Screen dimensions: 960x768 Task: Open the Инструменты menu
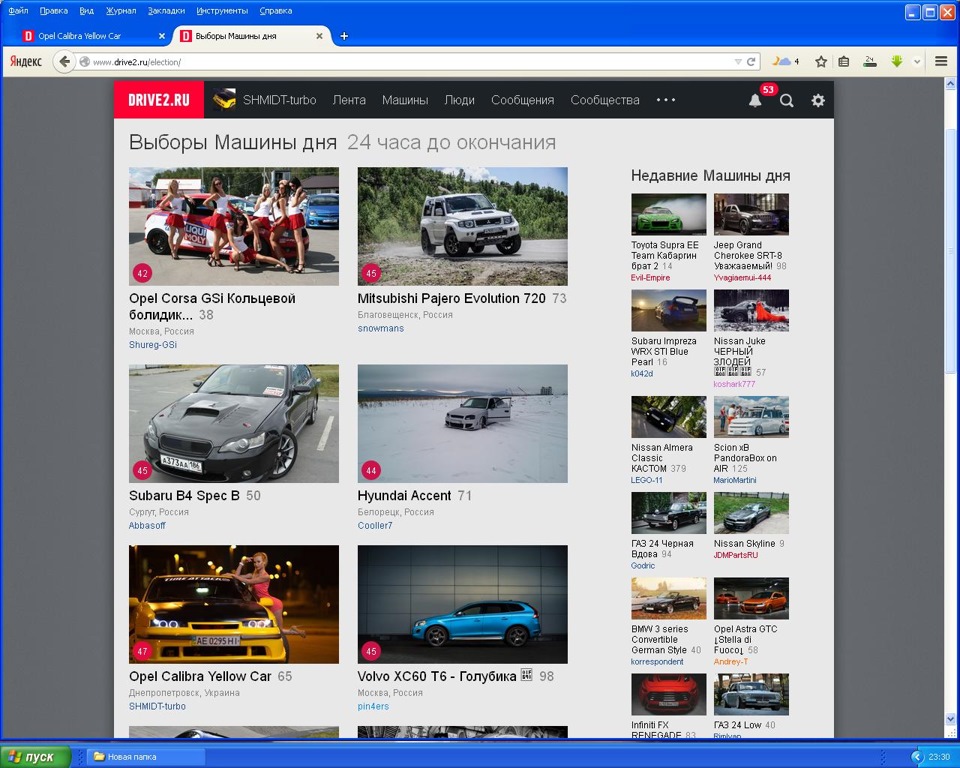pos(222,11)
